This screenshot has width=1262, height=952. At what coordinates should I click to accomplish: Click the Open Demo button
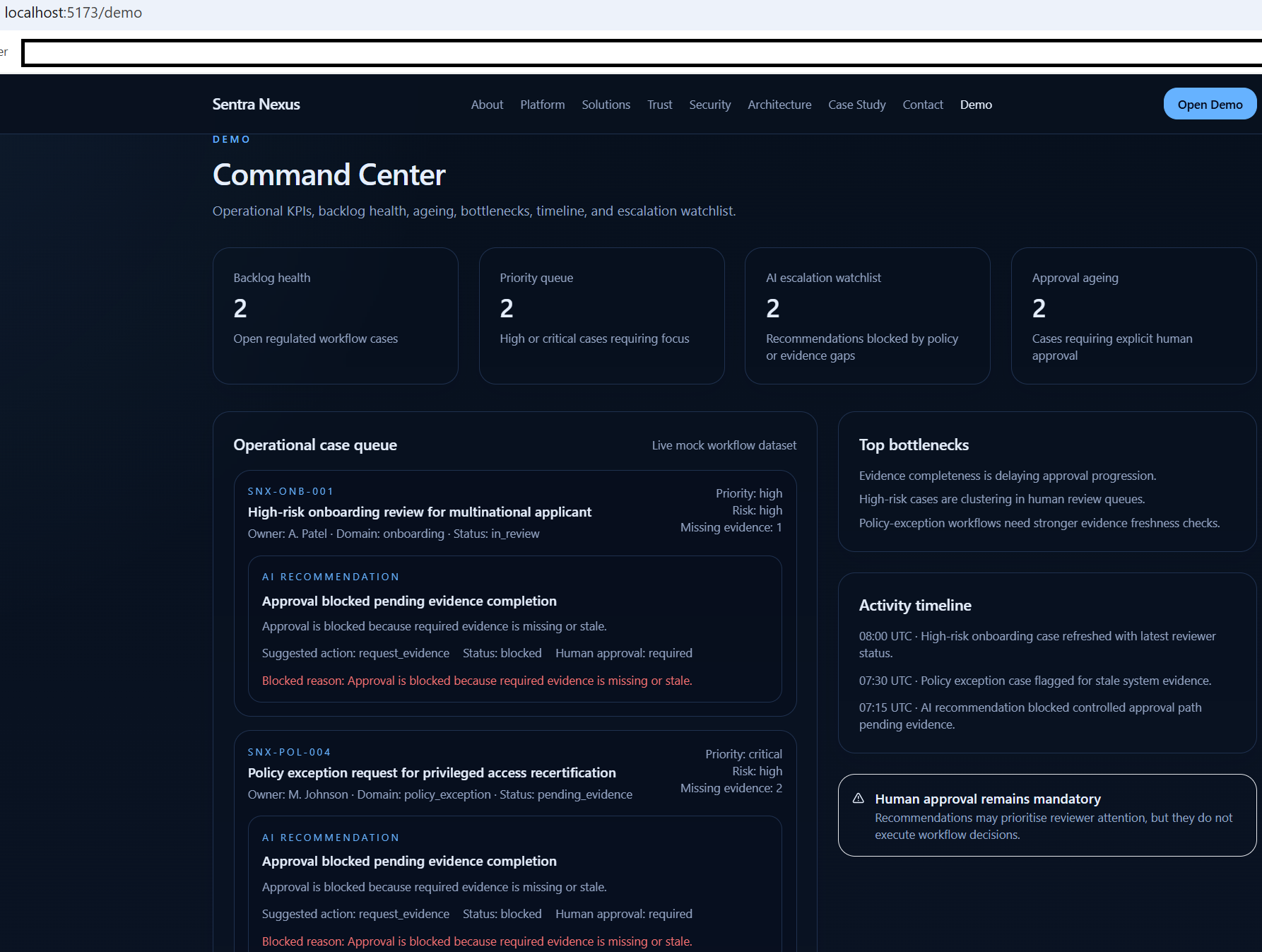click(x=1210, y=104)
